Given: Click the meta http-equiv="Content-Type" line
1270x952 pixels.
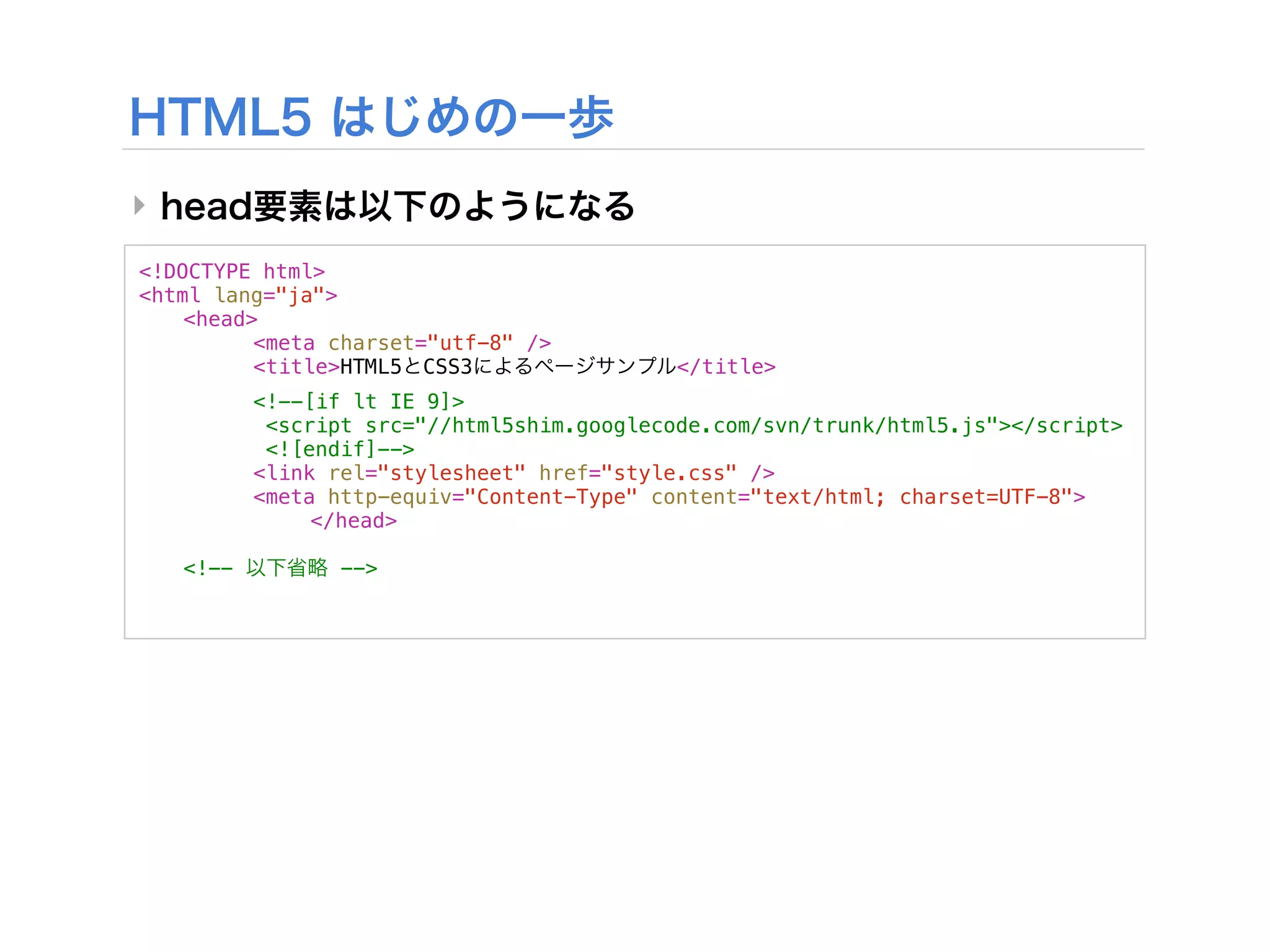Looking at the screenshot, I should [669, 496].
